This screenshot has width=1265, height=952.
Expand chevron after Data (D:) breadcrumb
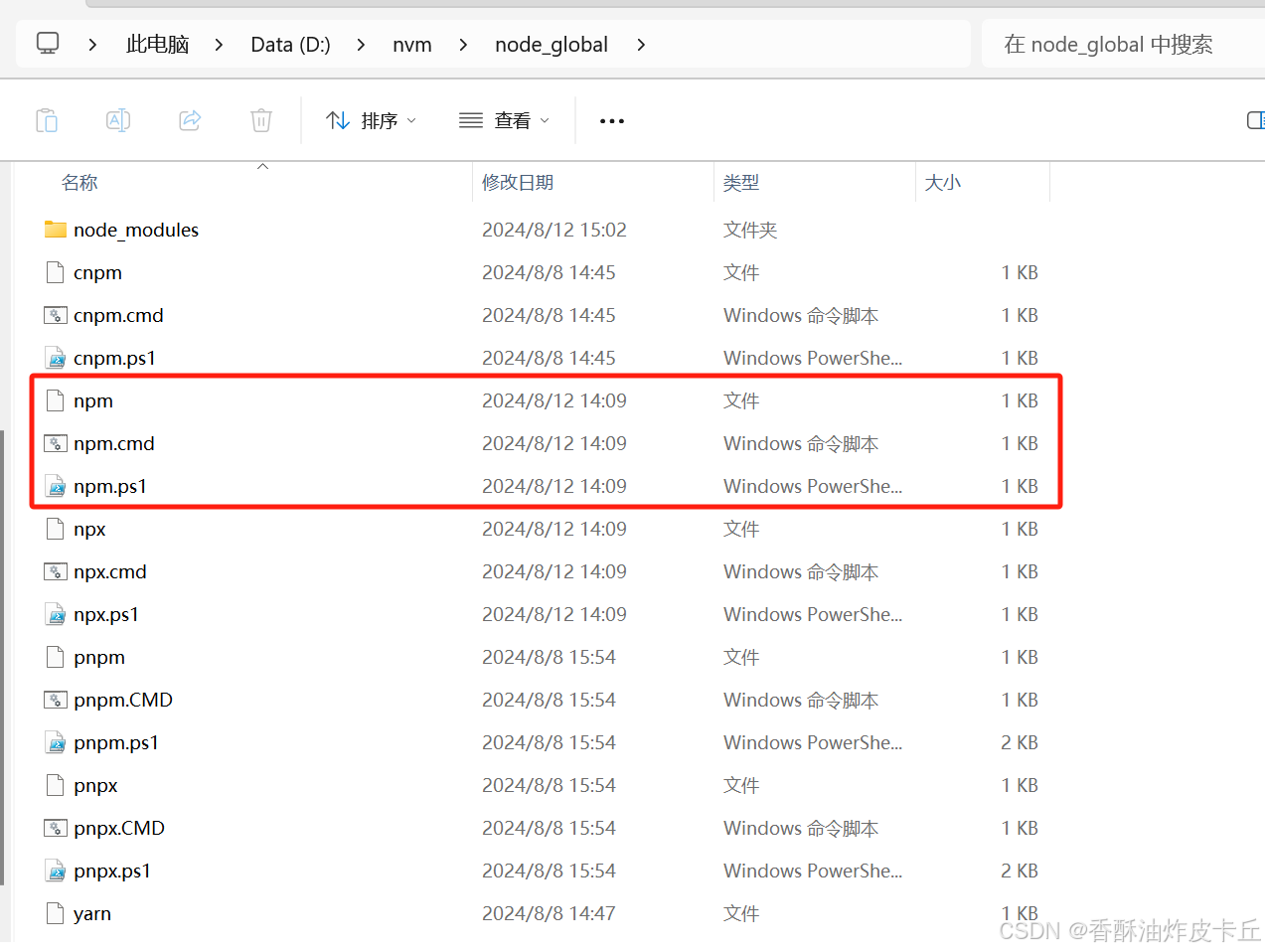coord(361,45)
